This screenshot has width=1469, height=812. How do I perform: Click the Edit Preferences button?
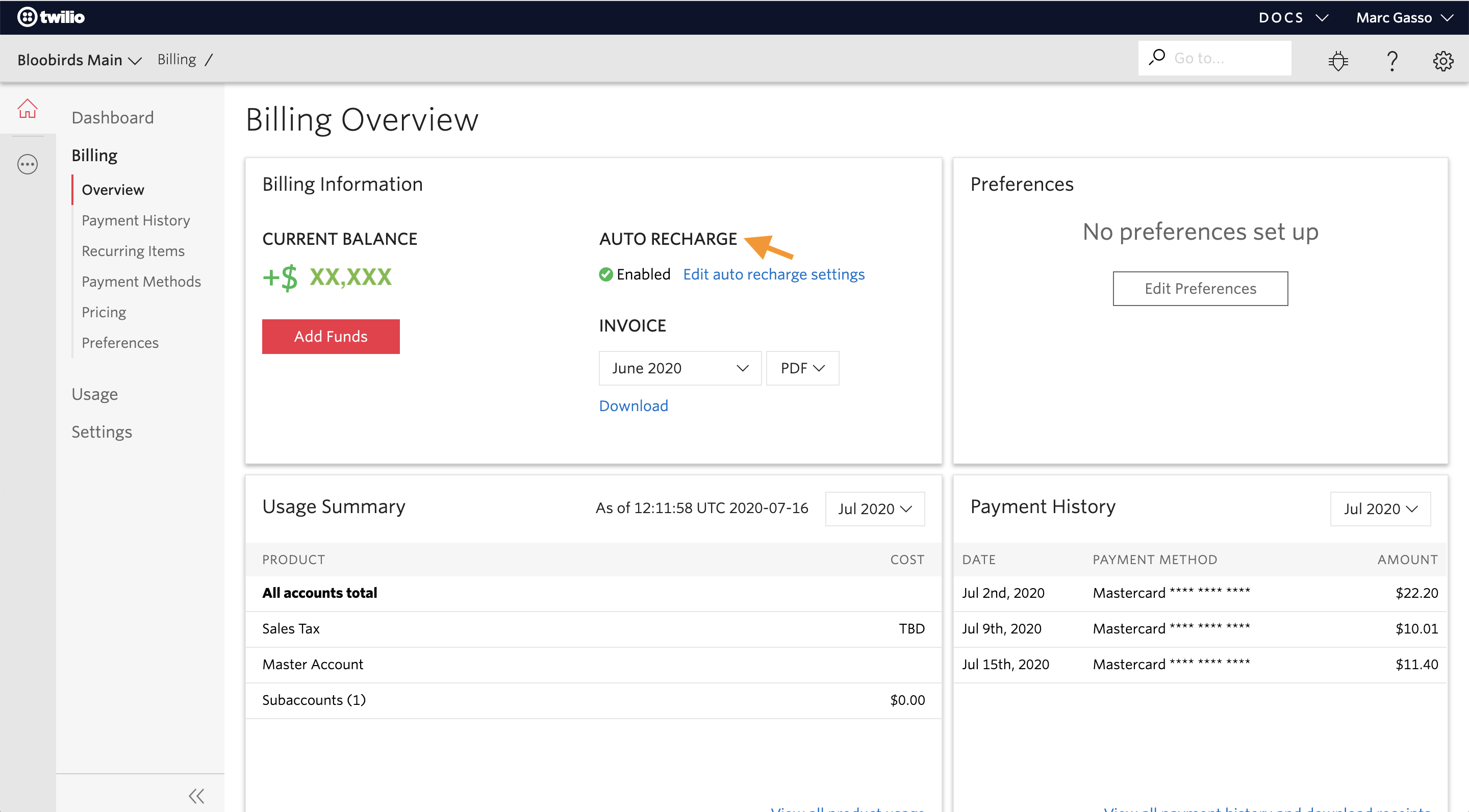(1200, 289)
